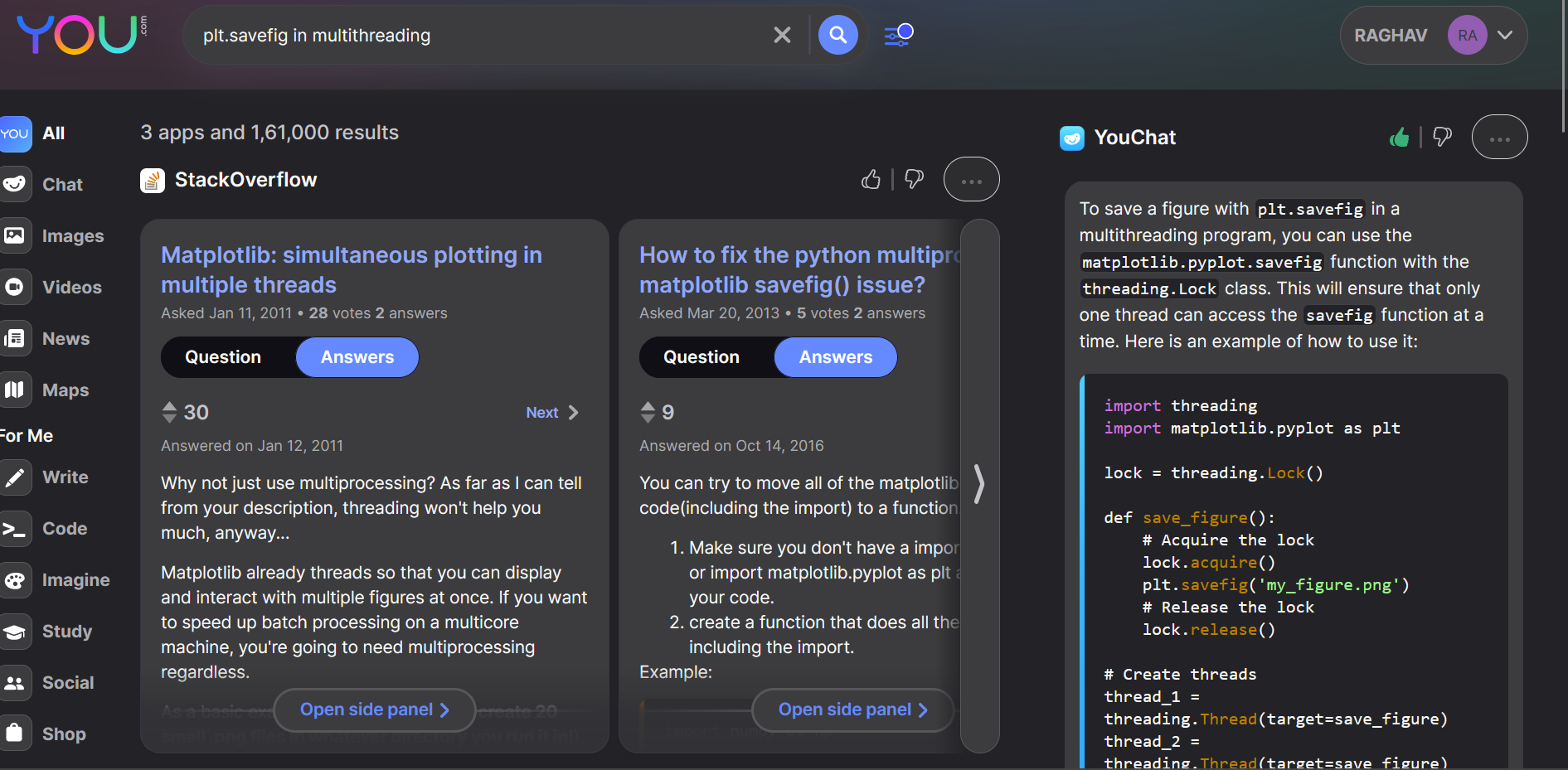Image resolution: width=1568 pixels, height=770 pixels.
Task: Thumbs up the YouChat response
Action: pyautogui.click(x=1399, y=138)
